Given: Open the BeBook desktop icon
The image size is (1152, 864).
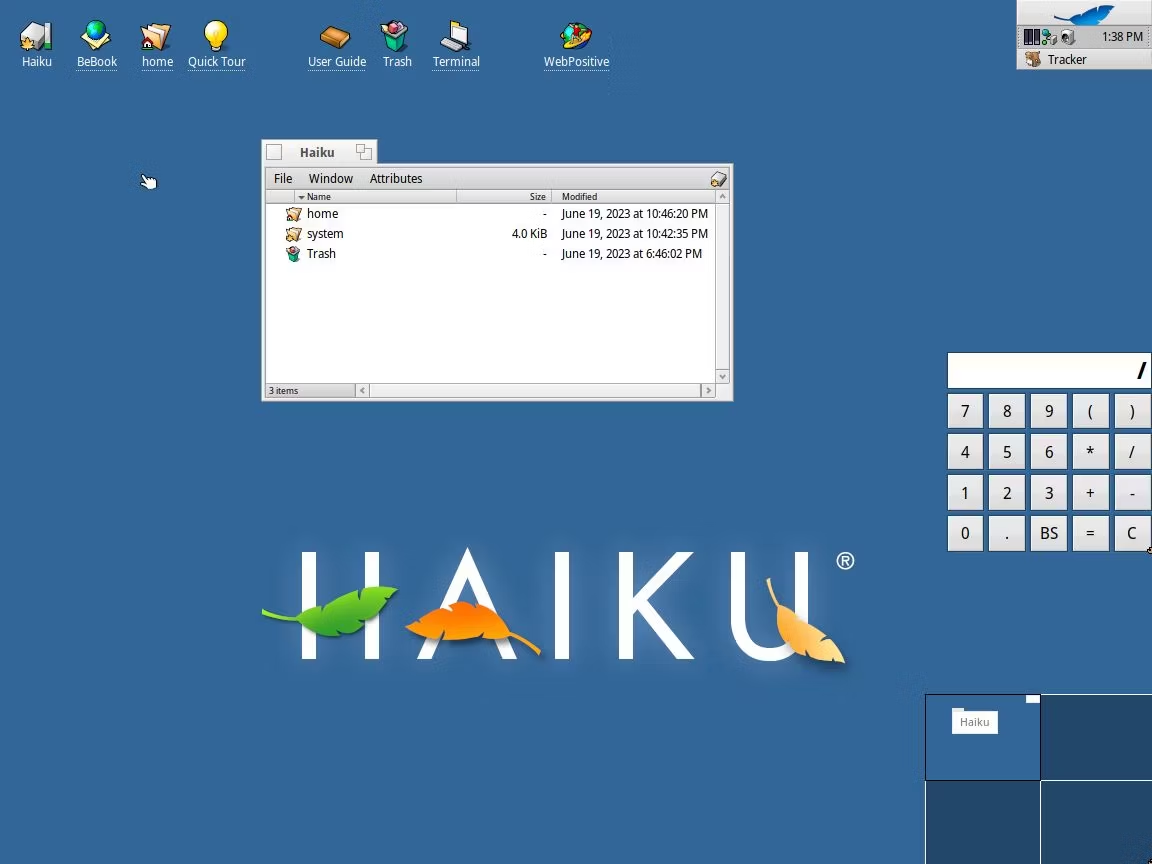Looking at the screenshot, I should (96, 35).
